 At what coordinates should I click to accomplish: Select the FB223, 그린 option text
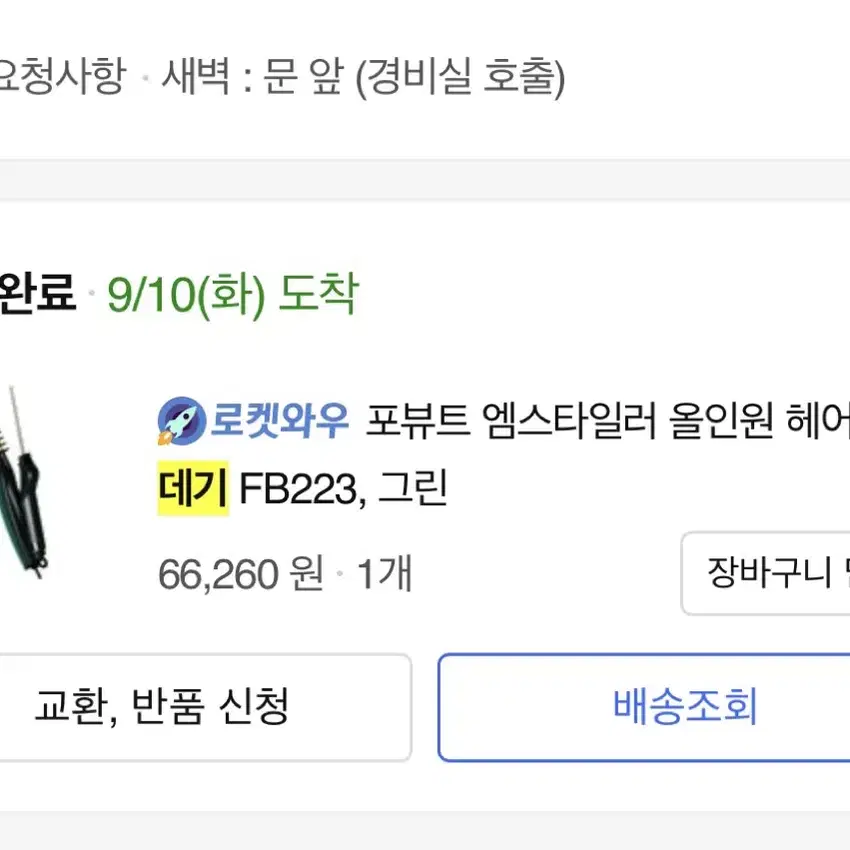coord(343,488)
